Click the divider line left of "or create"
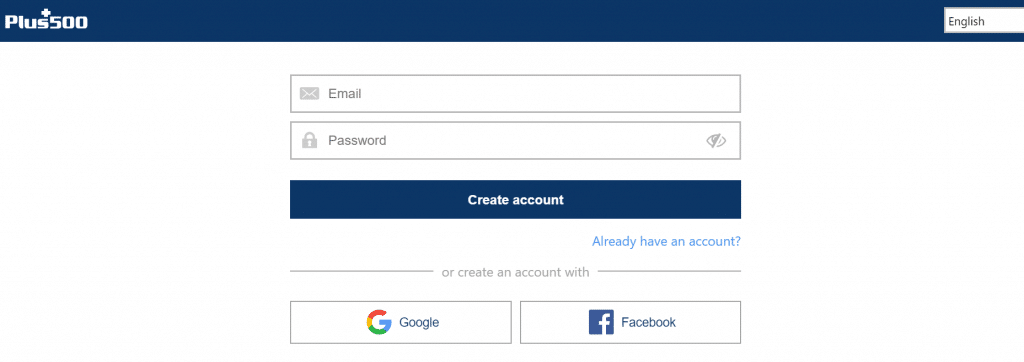Viewport: 1024px width, 362px height. tap(361, 271)
